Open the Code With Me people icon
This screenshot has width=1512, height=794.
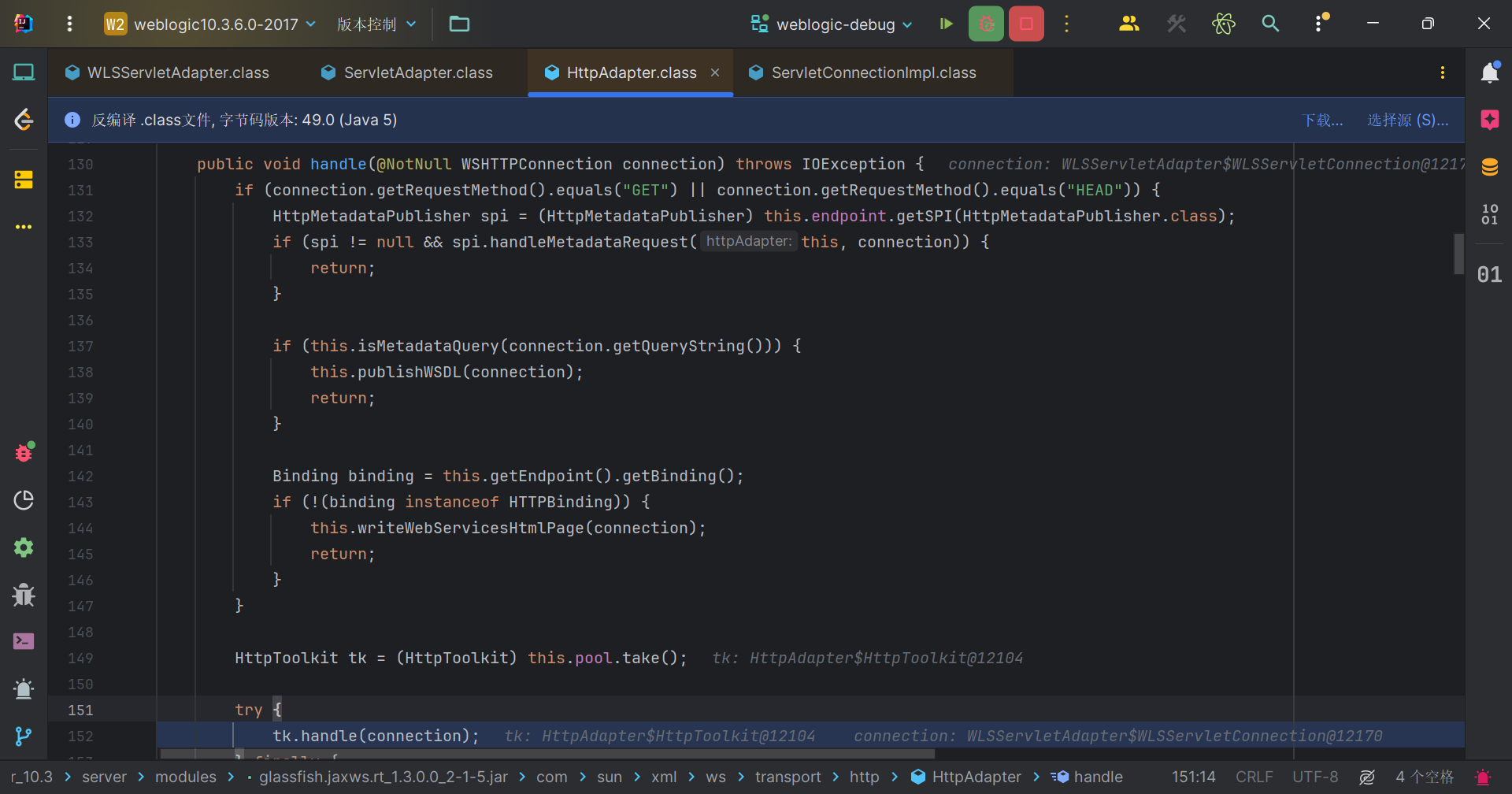point(1128,24)
